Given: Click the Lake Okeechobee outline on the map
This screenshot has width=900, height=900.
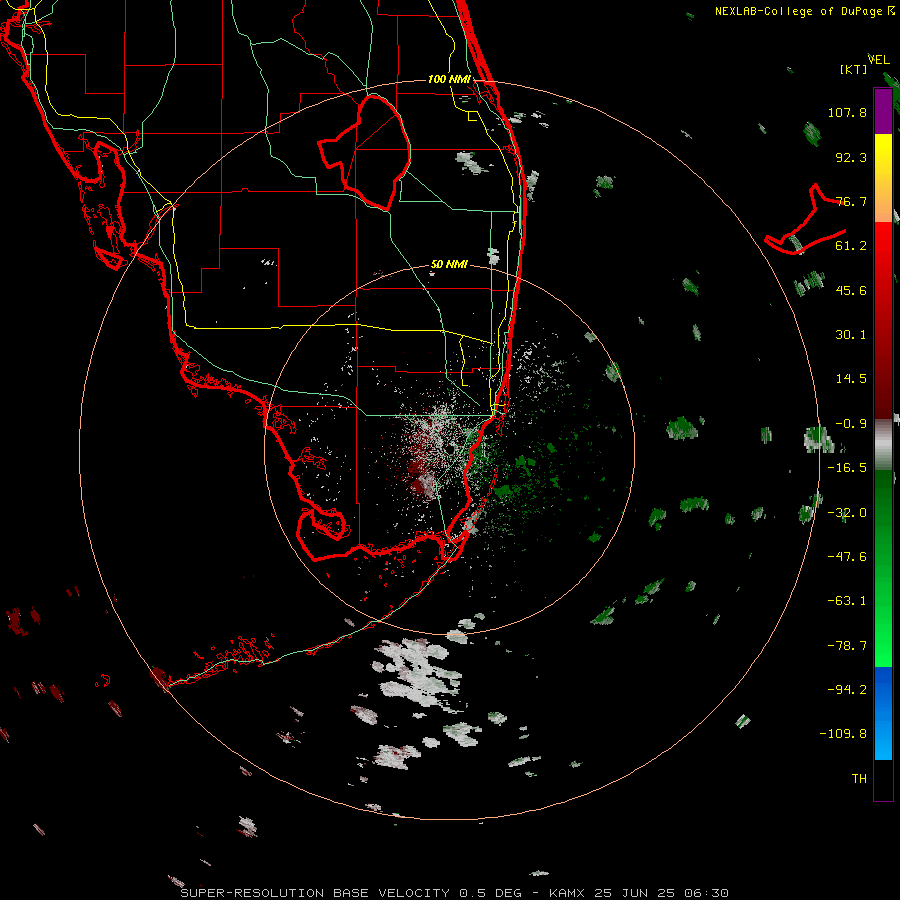Looking at the screenshot, I should 365,153.
